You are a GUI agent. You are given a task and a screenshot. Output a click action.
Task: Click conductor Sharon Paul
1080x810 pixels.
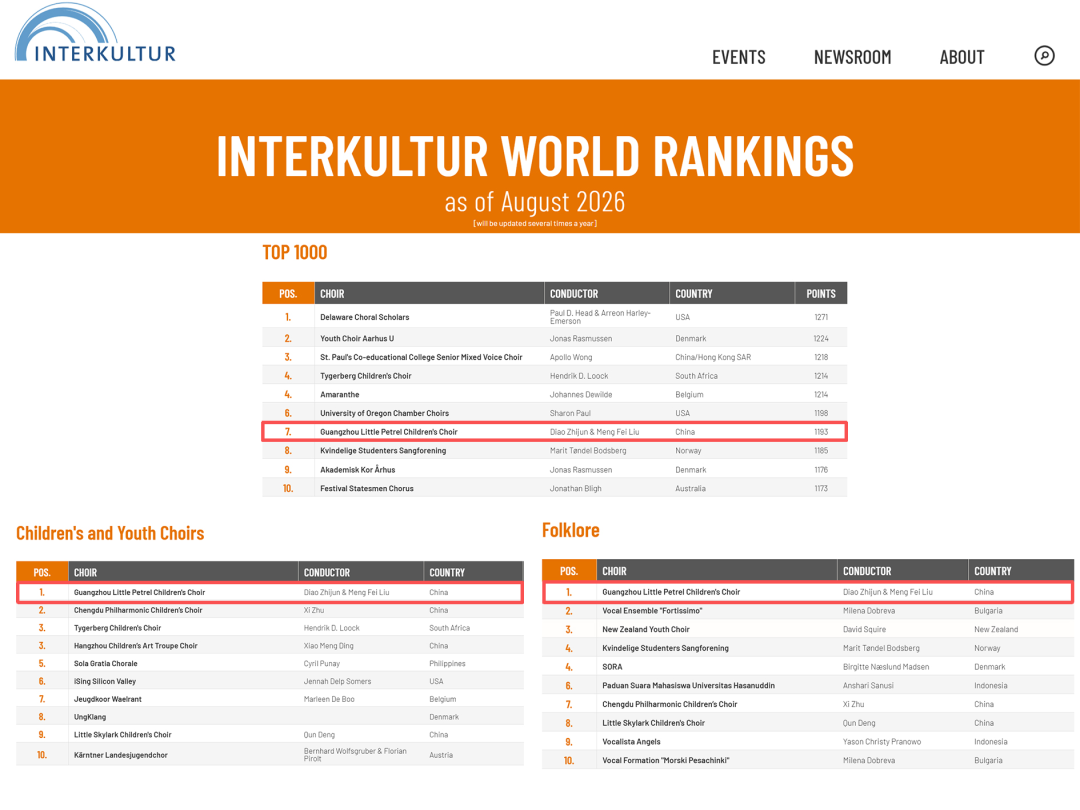click(x=570, y=413)
